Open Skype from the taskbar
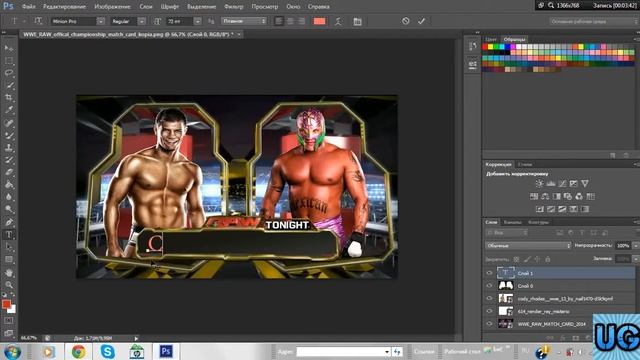Screen dimensions: 640x360 coord(107,351)
